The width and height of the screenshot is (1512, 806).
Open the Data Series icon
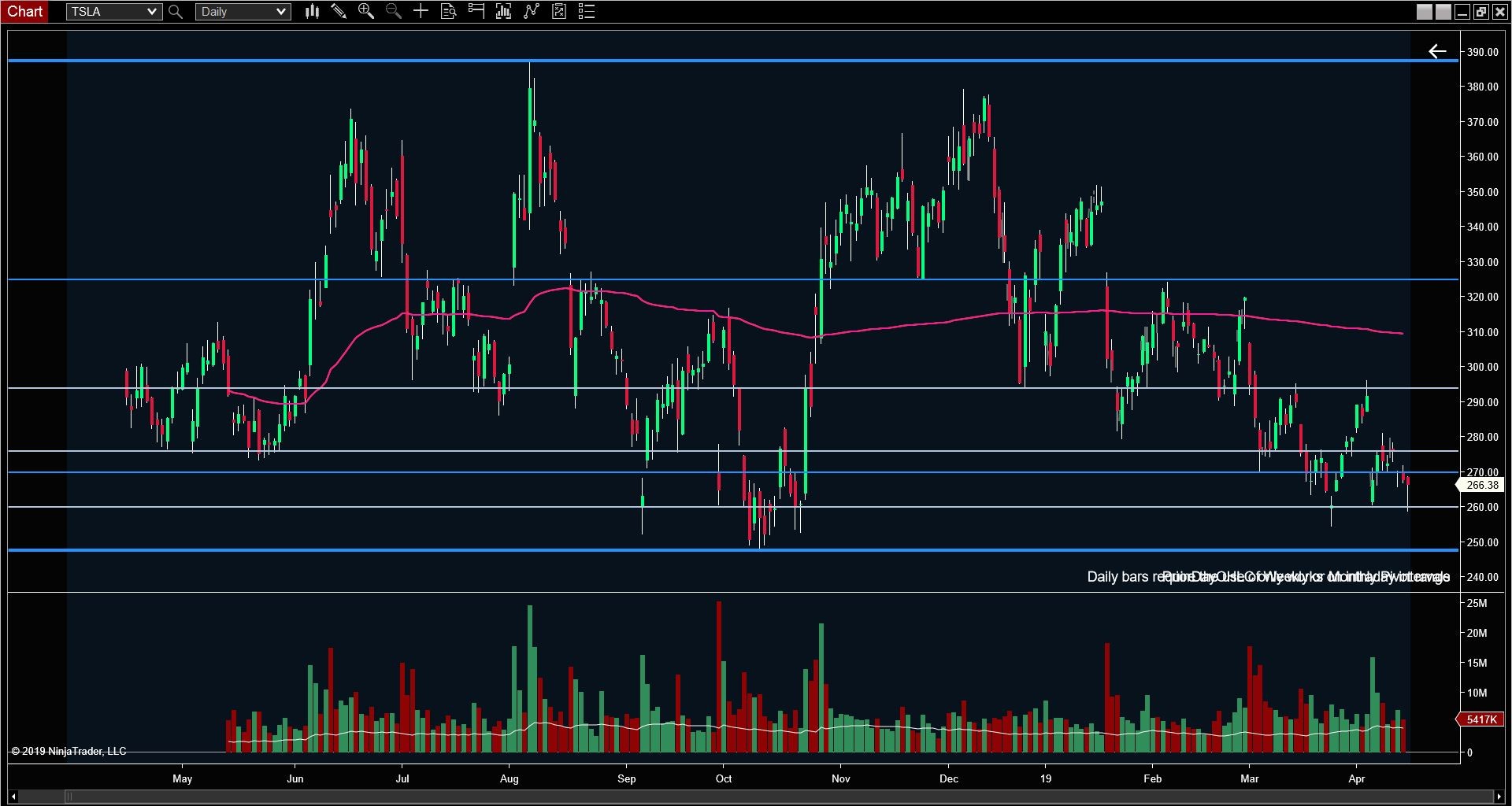click(503, 12)
